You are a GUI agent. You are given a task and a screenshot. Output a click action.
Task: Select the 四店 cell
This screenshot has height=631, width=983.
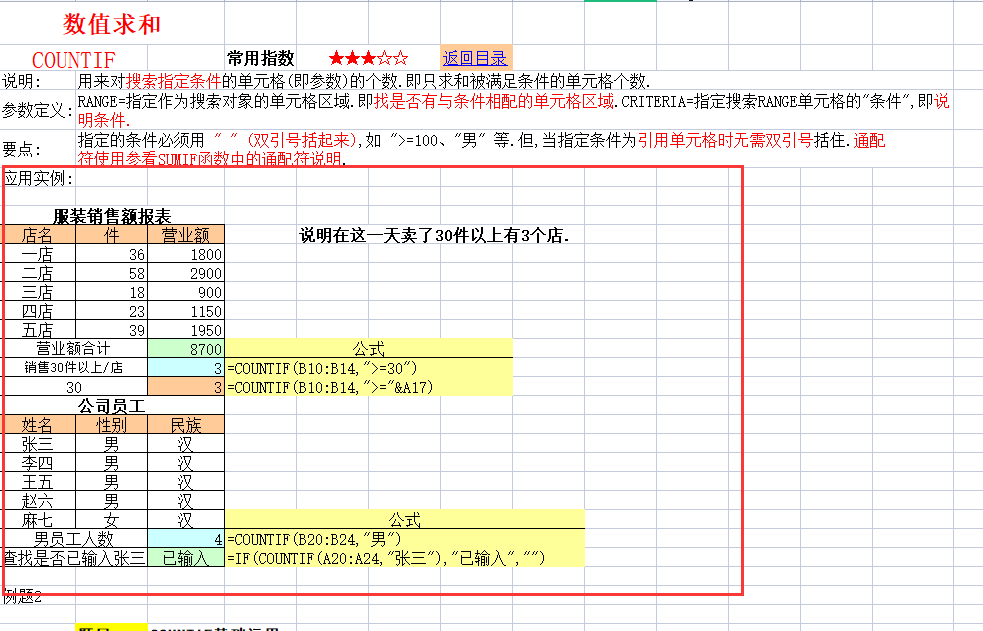pos(39,311)
